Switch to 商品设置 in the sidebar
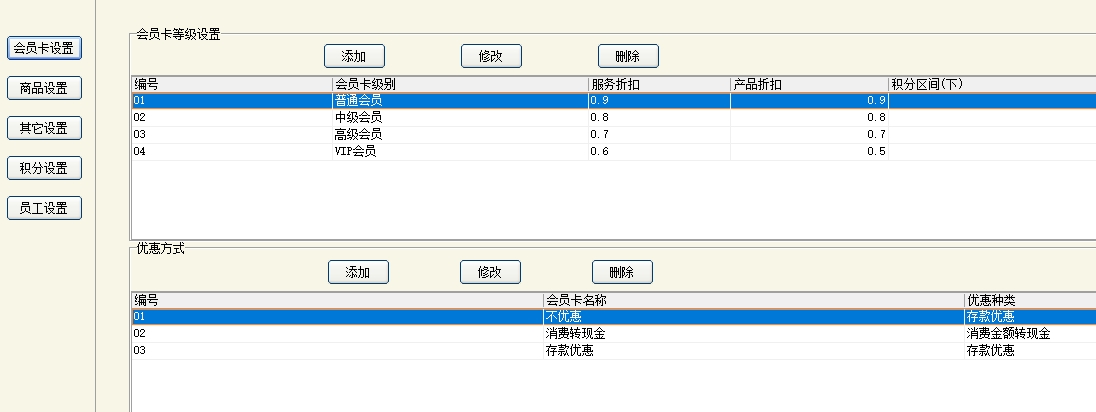This screenshot has height=412, width=1096. [44, 88]
